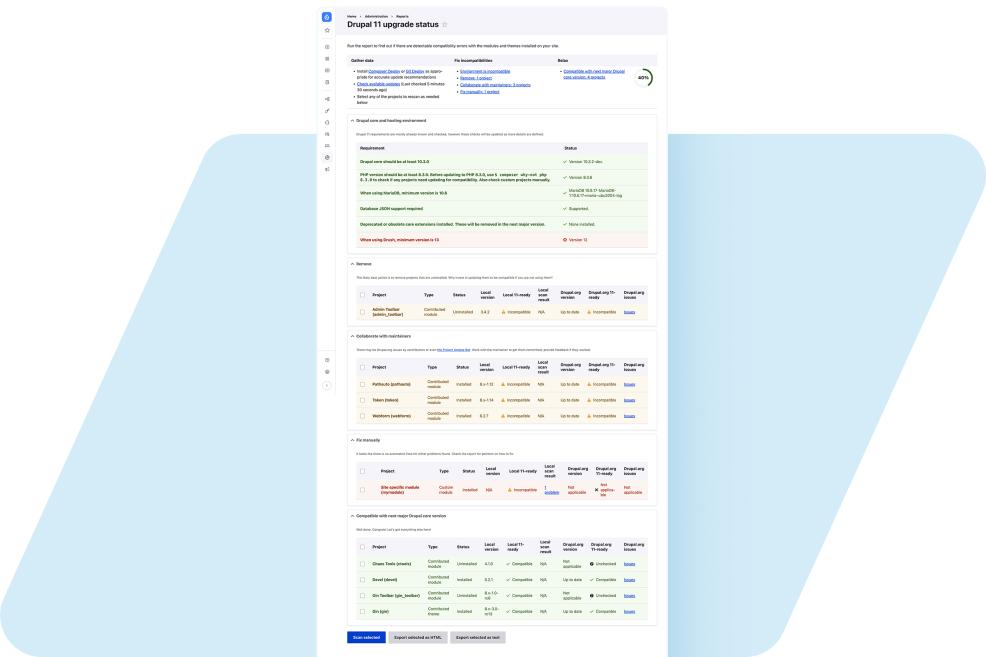Collapse the Collaborate with maintainers section
986x657 pixels.
tap(352, 336)
